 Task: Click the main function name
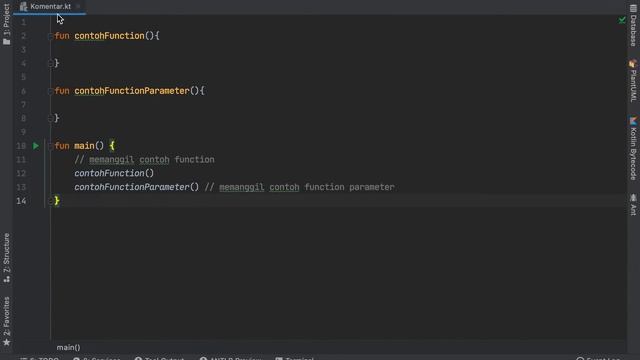tap(84, 146)
